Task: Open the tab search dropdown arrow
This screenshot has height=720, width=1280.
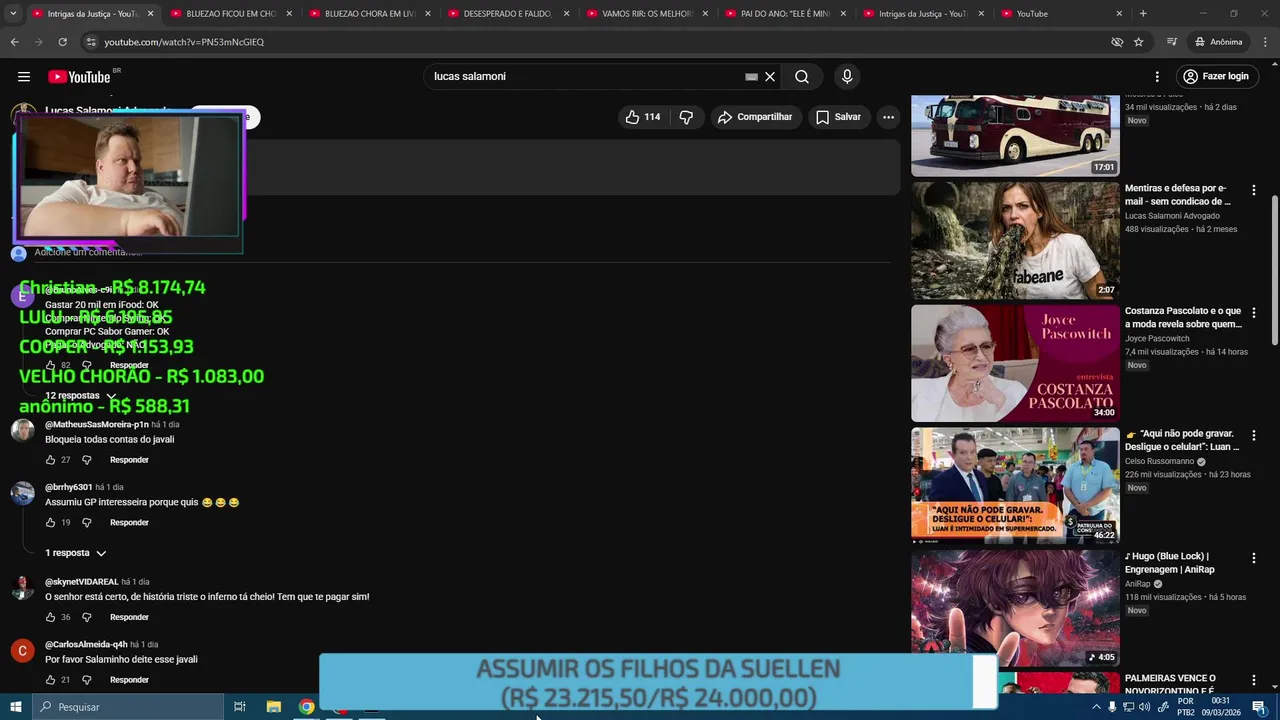Action: pyautogui.click(x=13, y=14)
